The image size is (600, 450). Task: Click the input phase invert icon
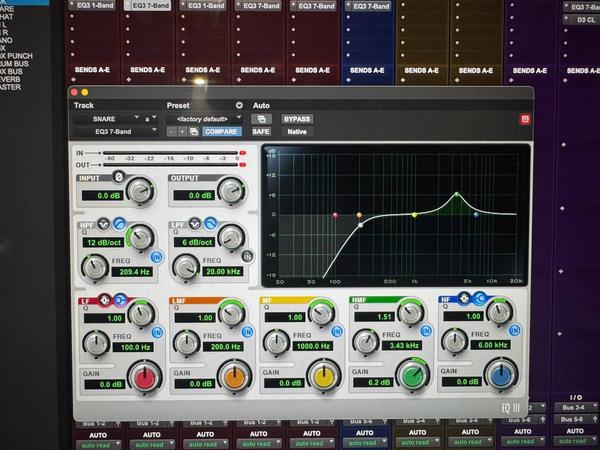coord(120,178)
